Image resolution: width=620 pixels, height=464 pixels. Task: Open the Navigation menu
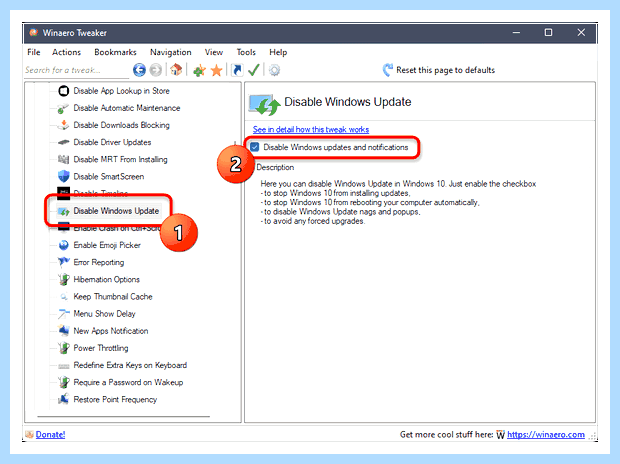(x=171, y=52)
